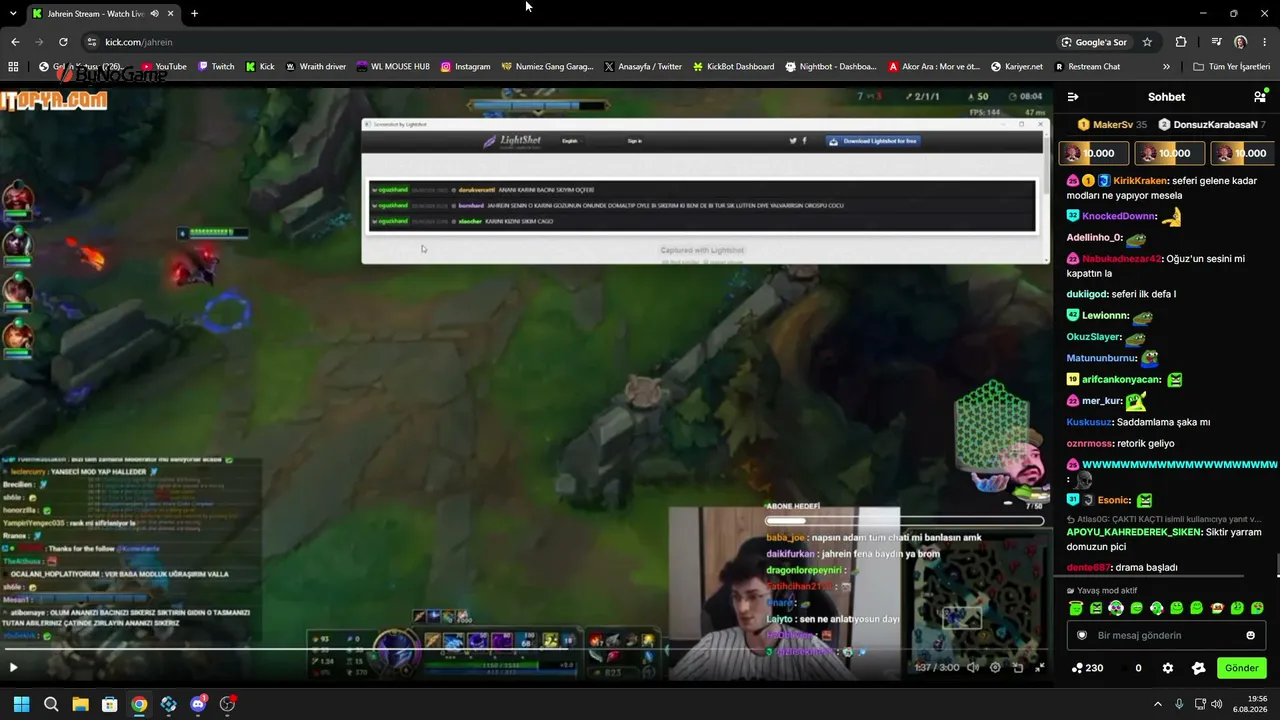Click KirikKraken's username in chat
This screenshot has width=1280, height=720.
(x=1140, y=181)
